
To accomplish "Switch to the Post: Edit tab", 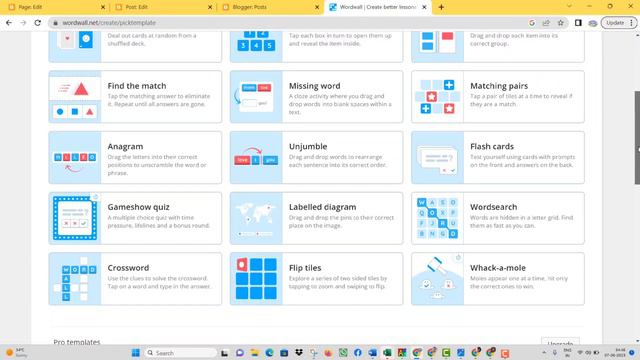I will (163, 7).
